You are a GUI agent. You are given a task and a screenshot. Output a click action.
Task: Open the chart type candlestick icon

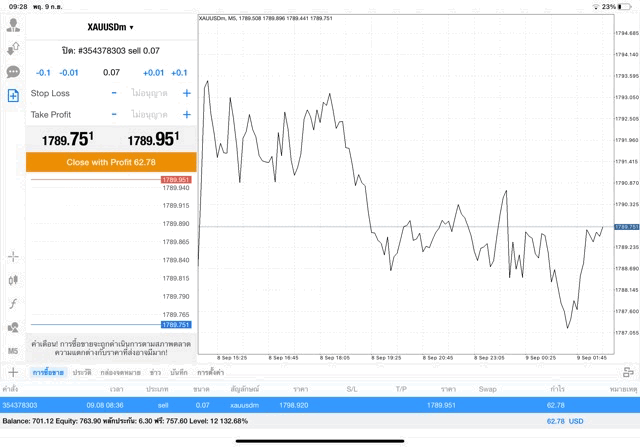(x=13, y=280)
